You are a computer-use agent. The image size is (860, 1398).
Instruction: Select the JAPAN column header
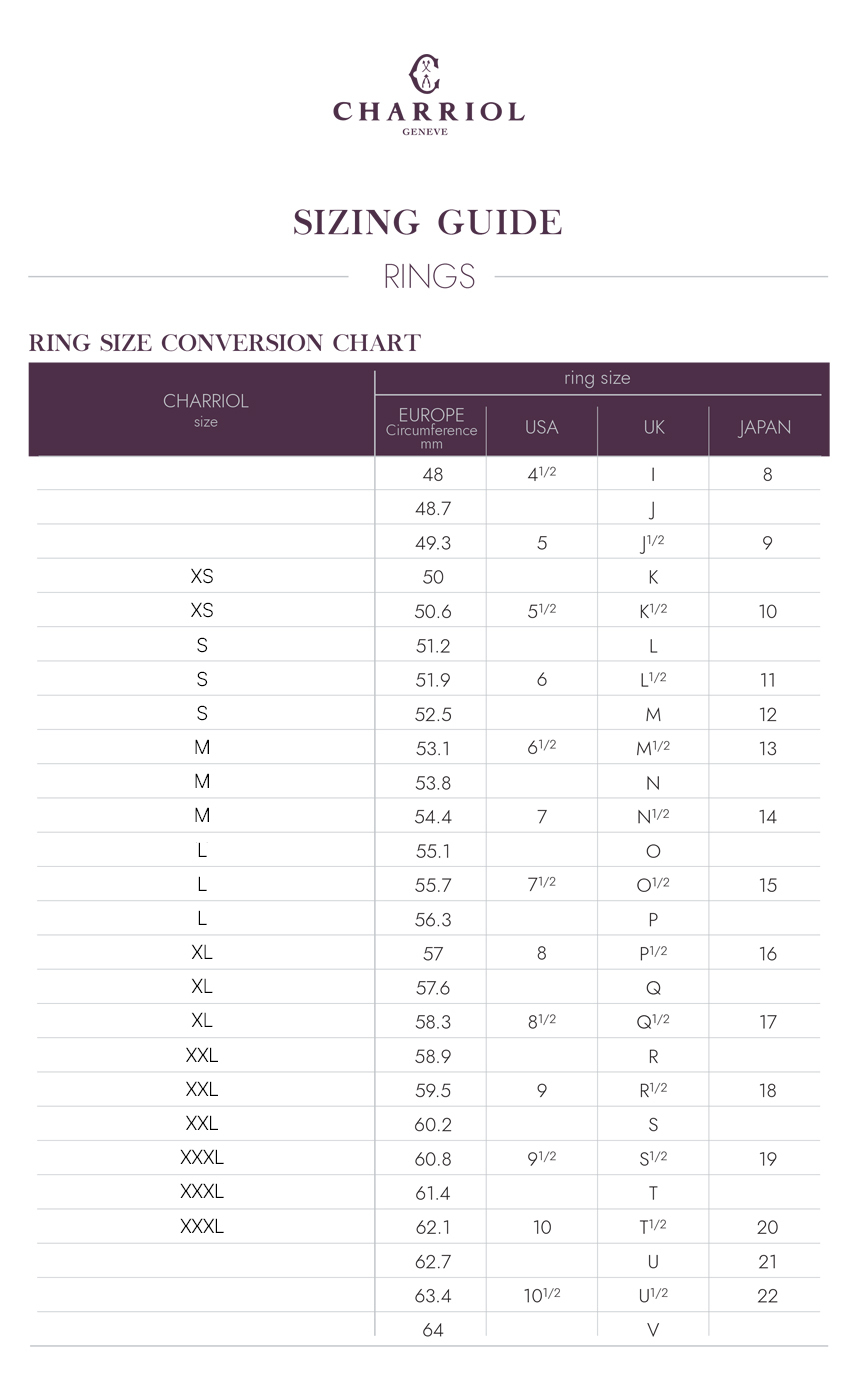[765, 427]
